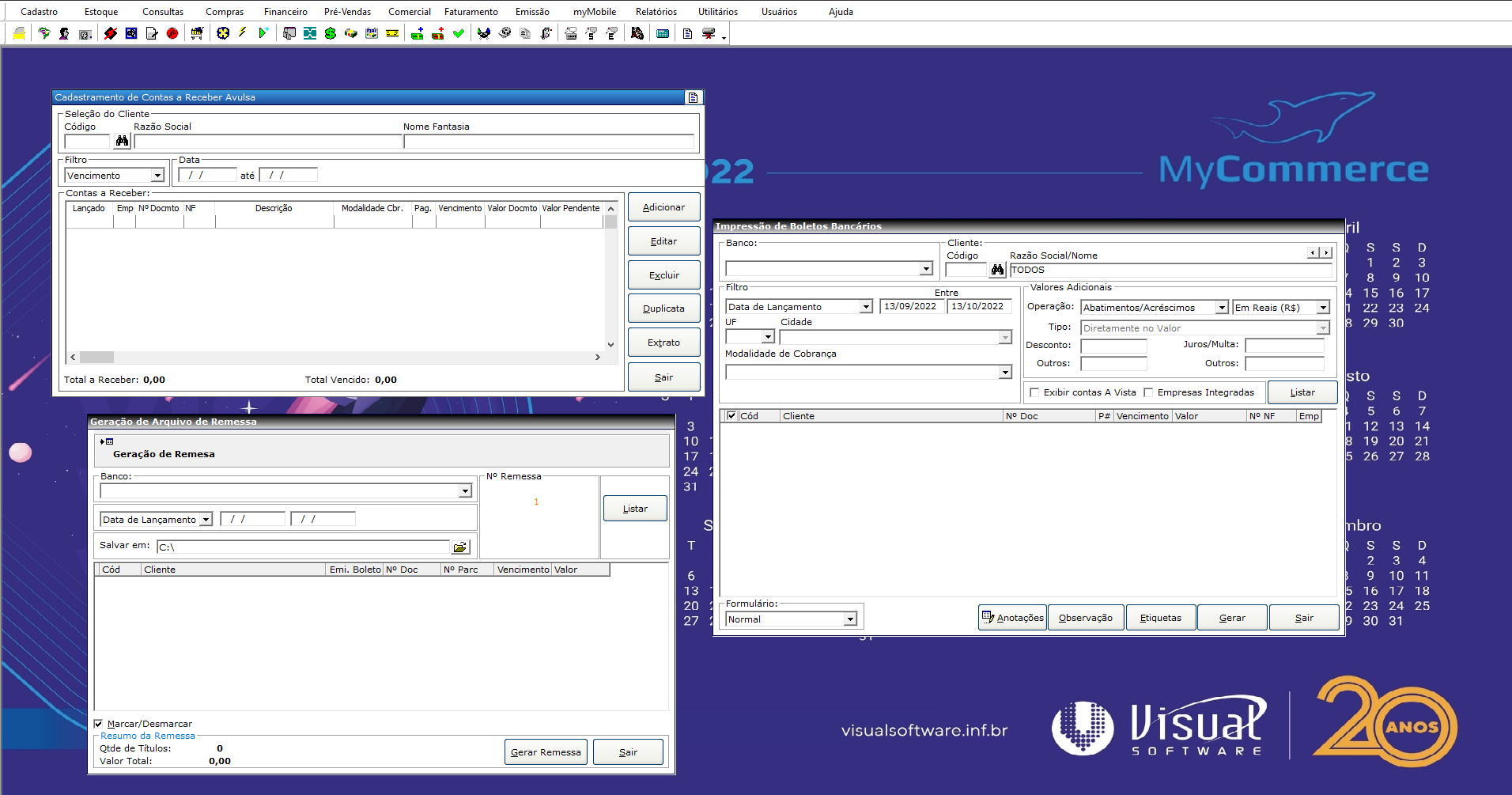Click the green dollar sign toolbar icon

331,33
